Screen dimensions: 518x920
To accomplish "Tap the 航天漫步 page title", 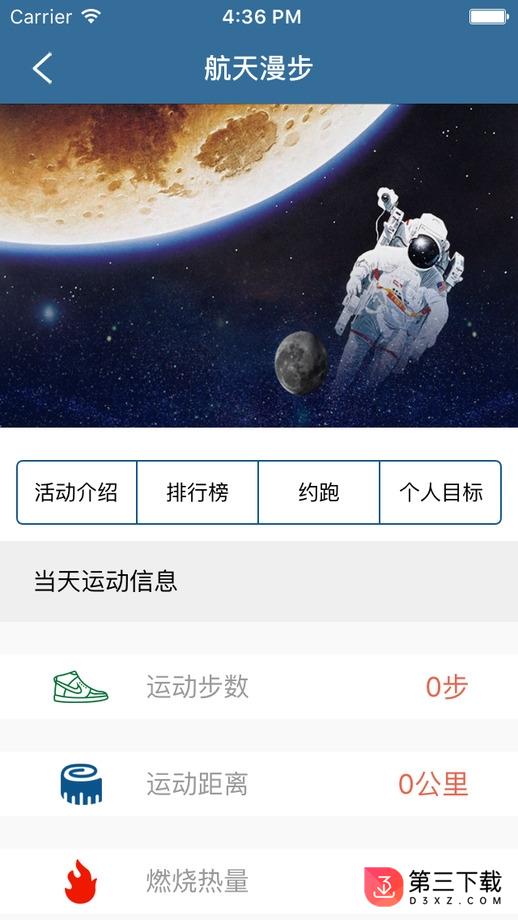I will tap(259, 68).
